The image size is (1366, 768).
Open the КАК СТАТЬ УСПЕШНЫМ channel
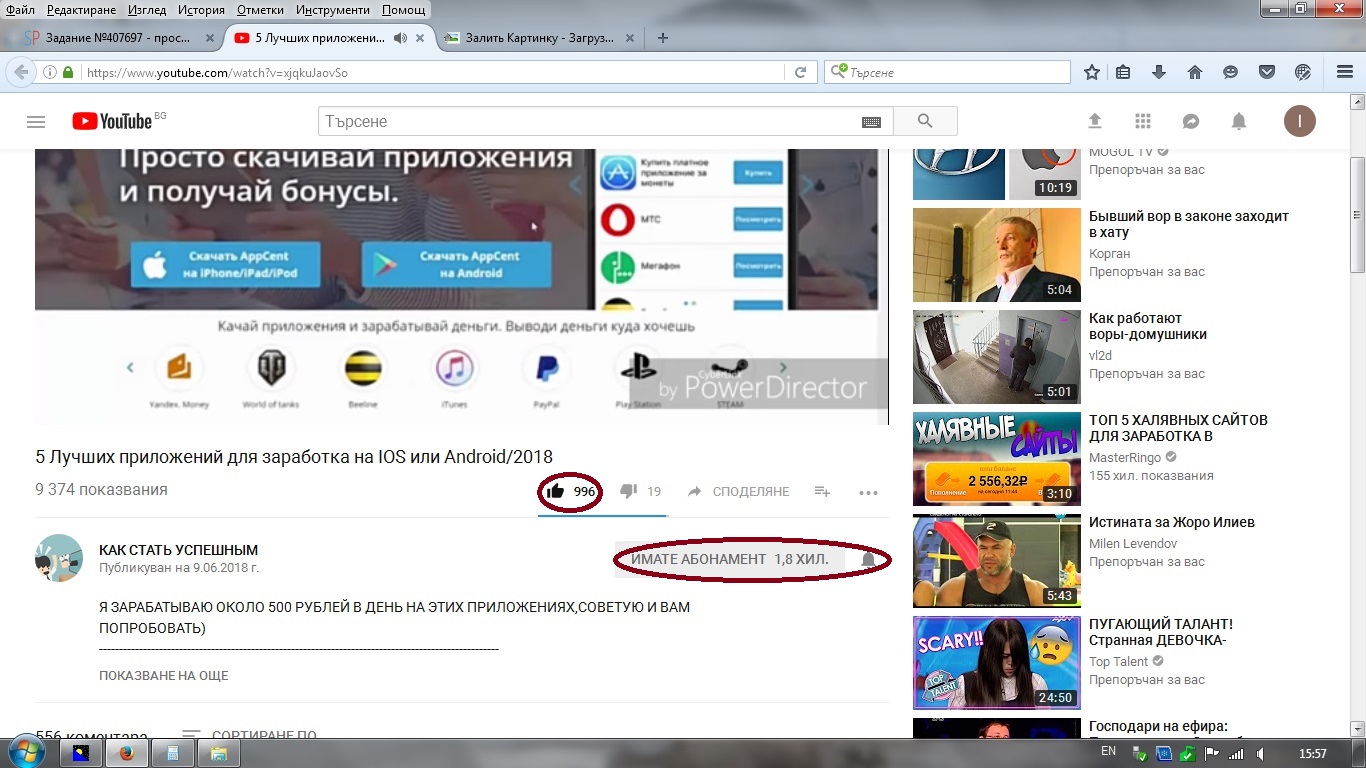click(178, 550)
